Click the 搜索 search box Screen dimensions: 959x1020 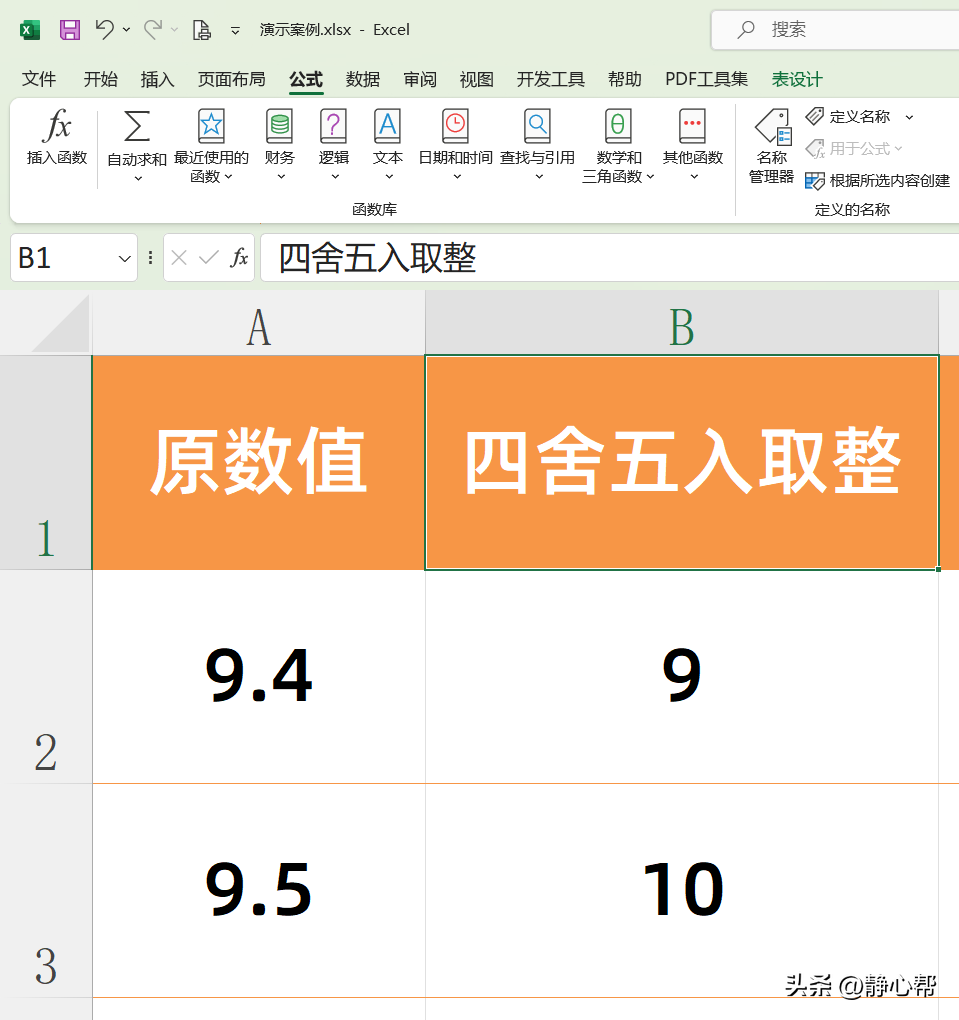tap(835, 29)
